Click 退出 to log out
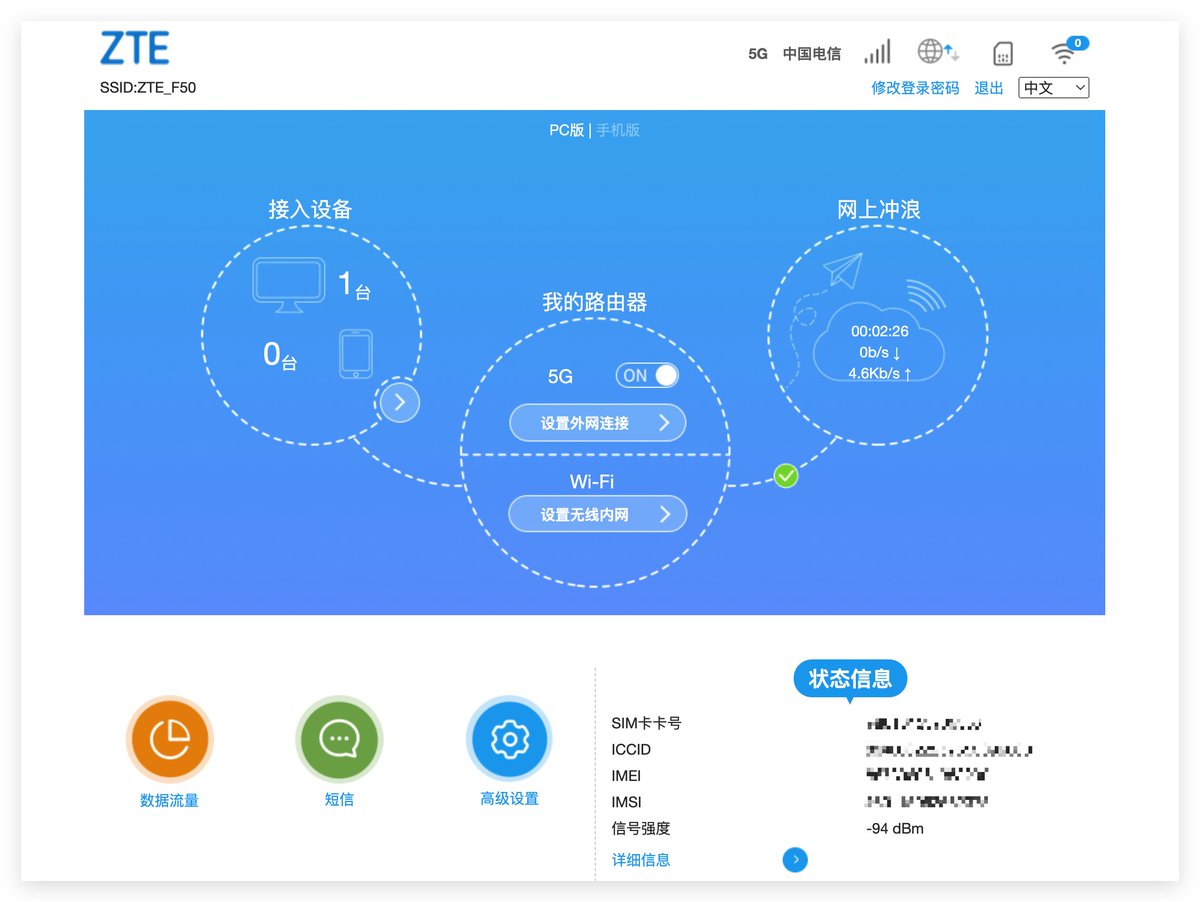 [x=988, y=88]
